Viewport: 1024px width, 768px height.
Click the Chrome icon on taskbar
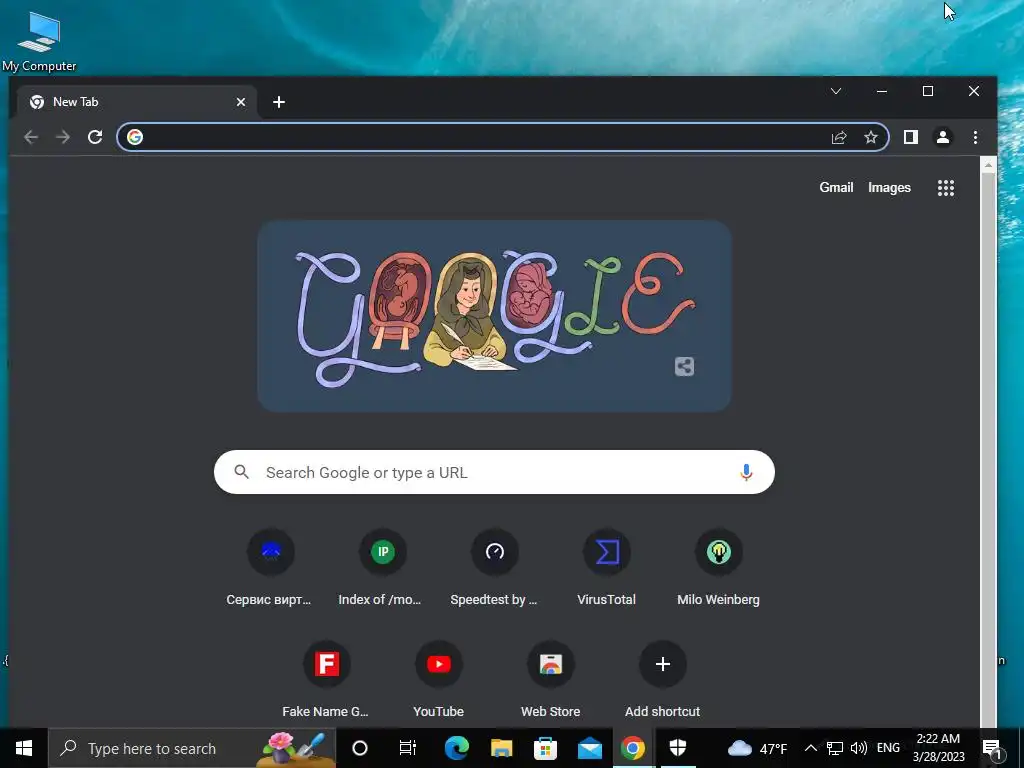click(633, 748)
